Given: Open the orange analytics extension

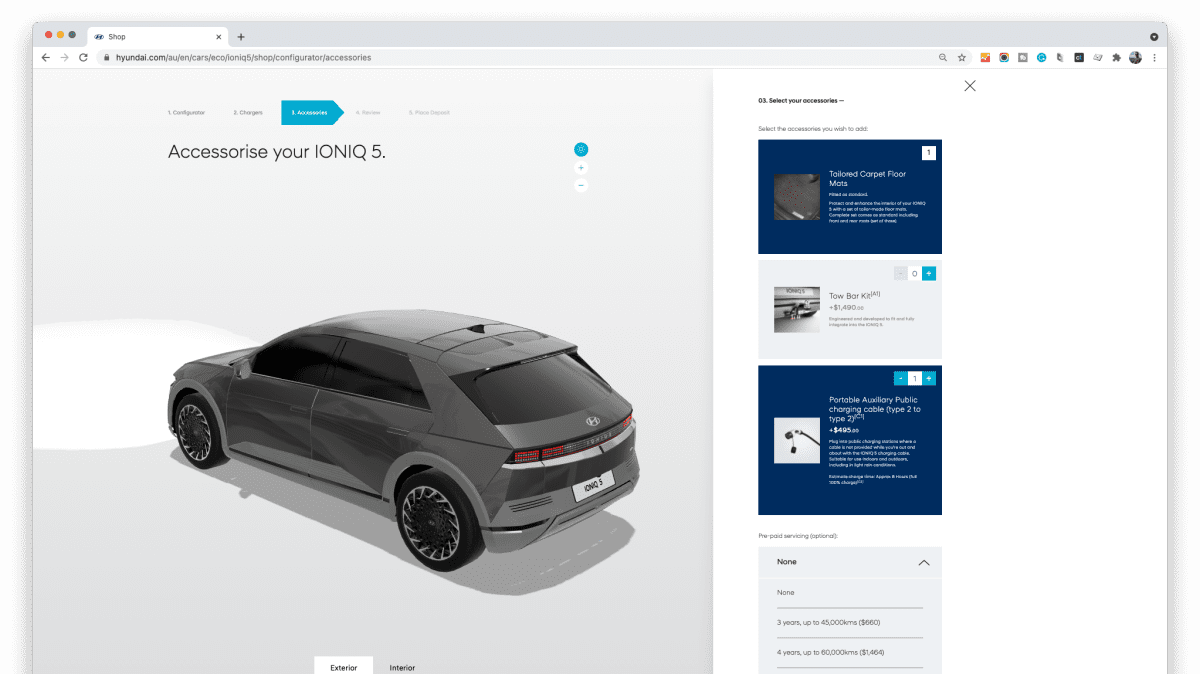Looking at the screenshot, I should (x=985, y=58).
